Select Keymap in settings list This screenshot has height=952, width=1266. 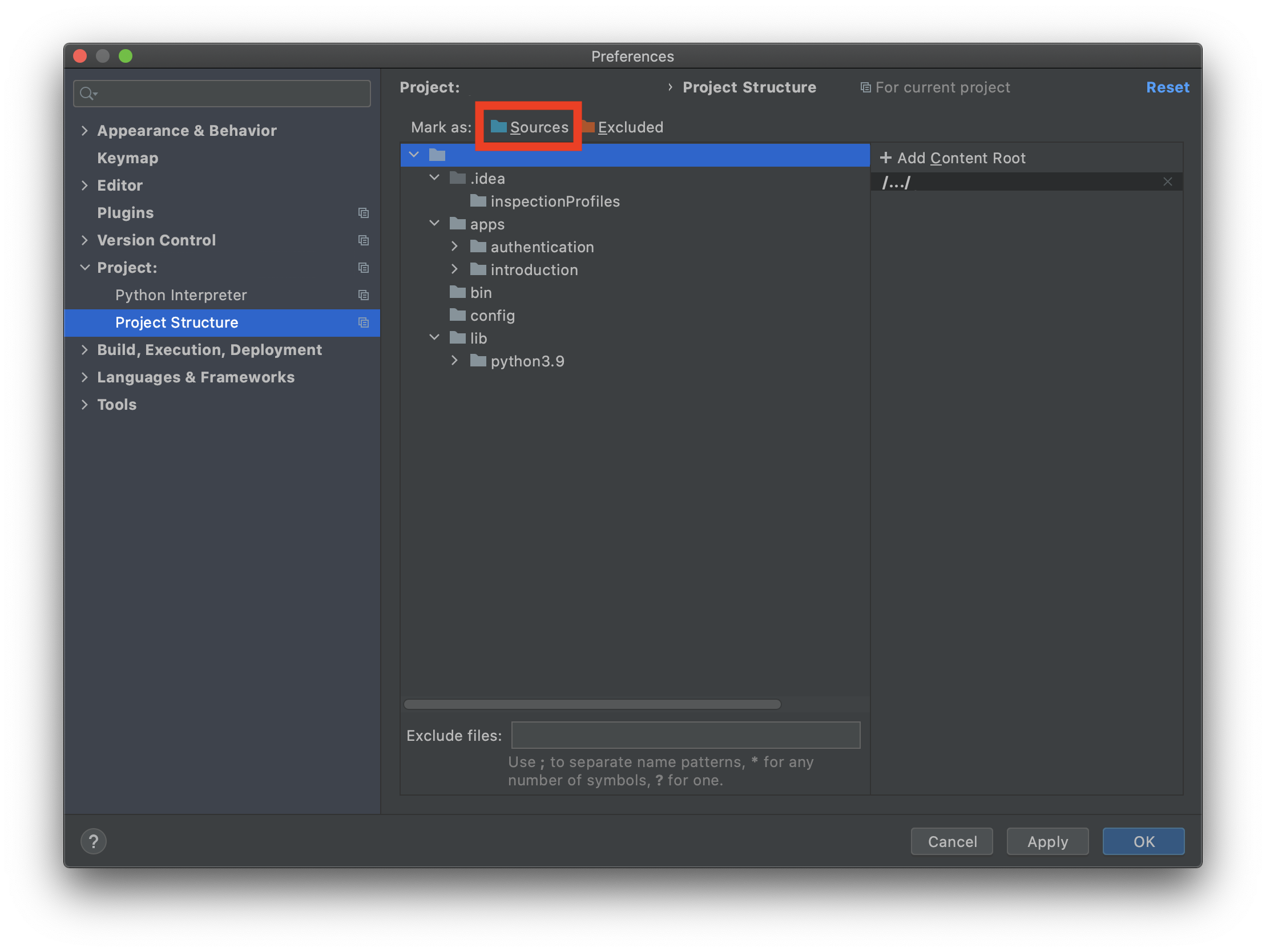128,158
